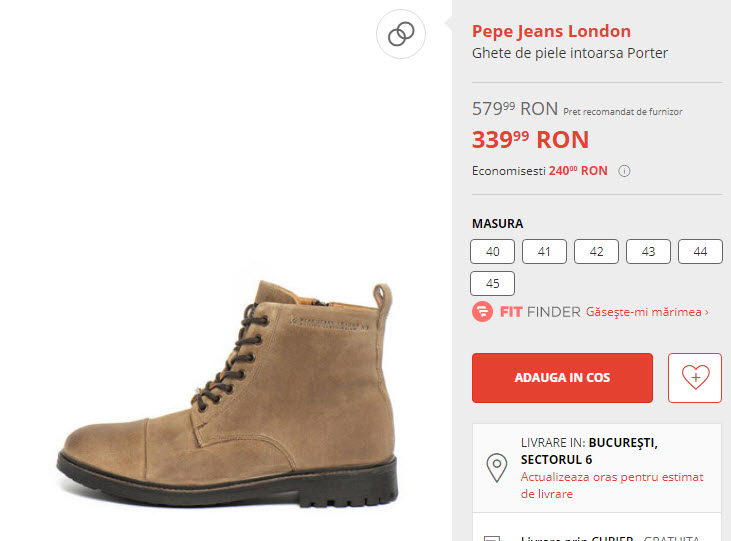Click the 339.99 RON discounted price
The image size is (731, 541).
point(530,139)
